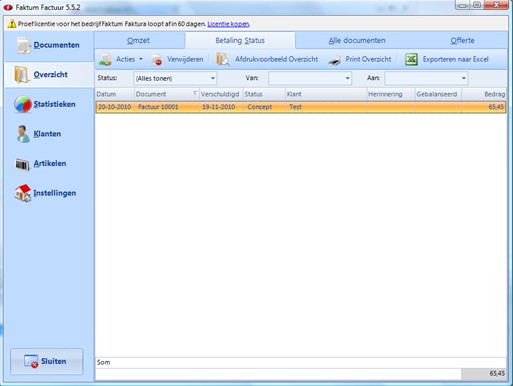Open the Instellingen house icon

pyautogui.click(x=23, y=193)
